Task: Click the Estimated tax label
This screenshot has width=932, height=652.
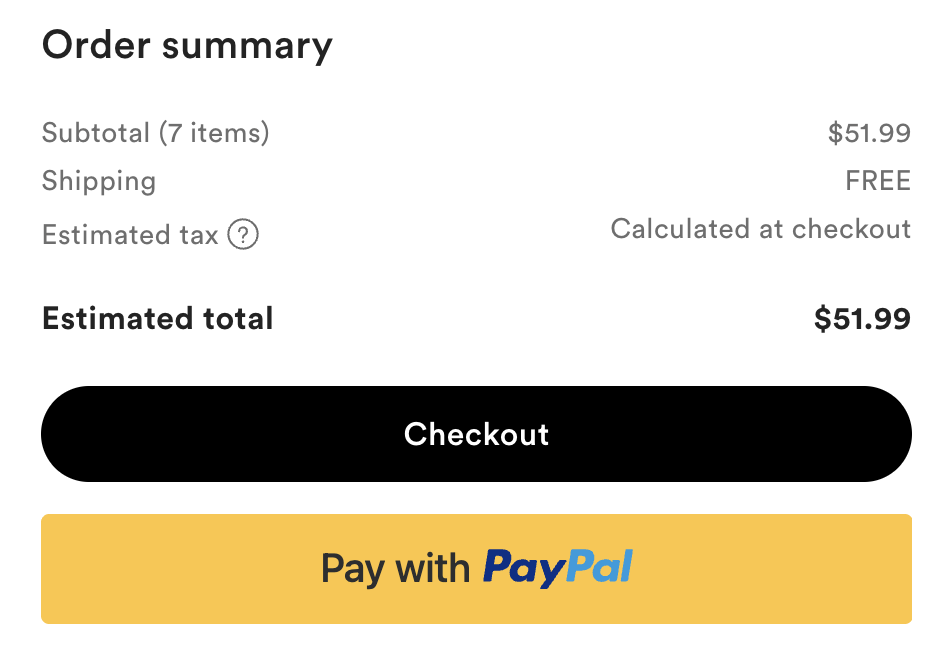Action: pos(130,235)
